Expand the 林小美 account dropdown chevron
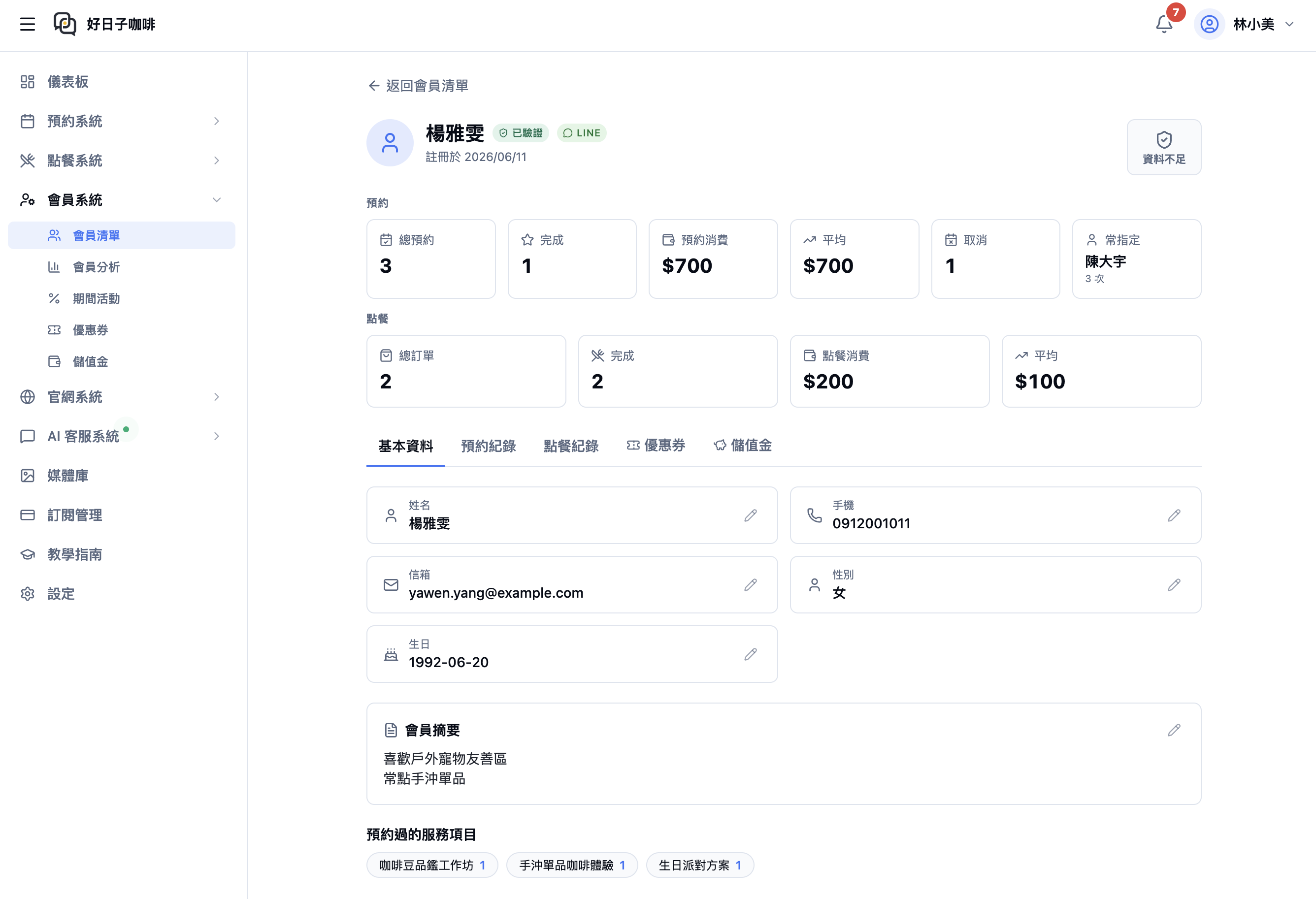The image size is (1316, 899). click(1289, 24)
